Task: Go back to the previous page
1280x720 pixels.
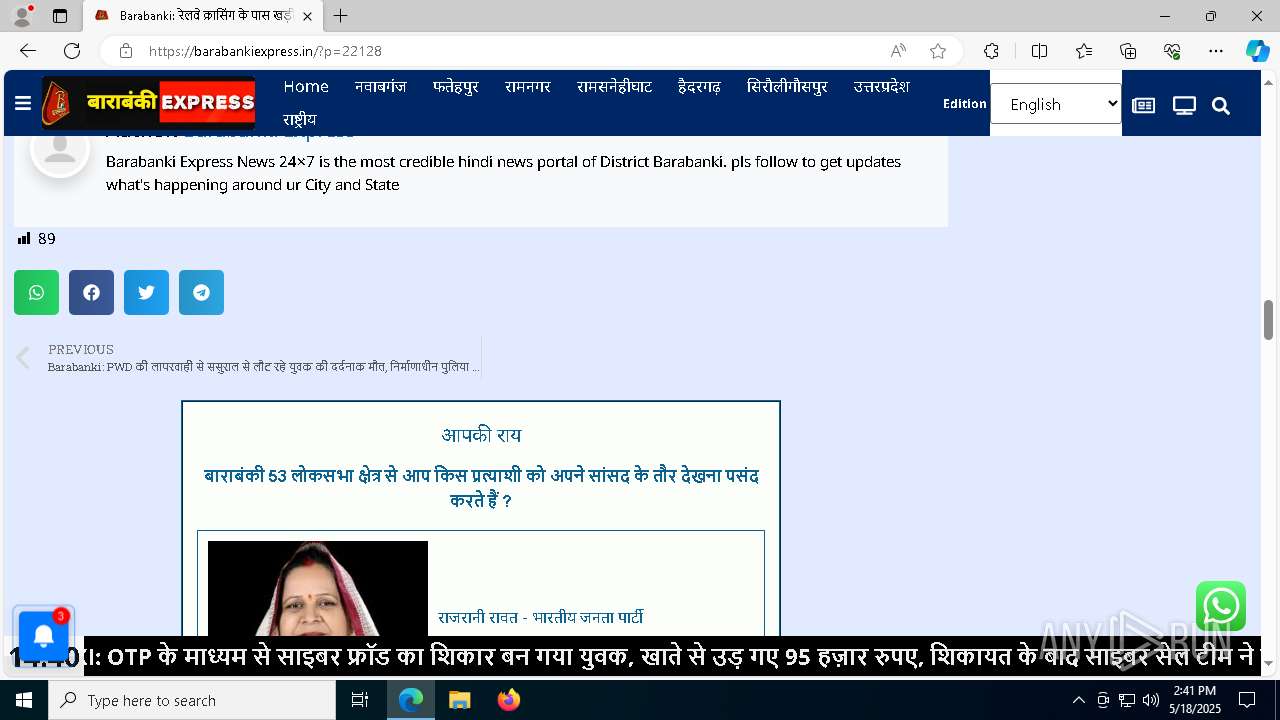Action: click(28, 51)
